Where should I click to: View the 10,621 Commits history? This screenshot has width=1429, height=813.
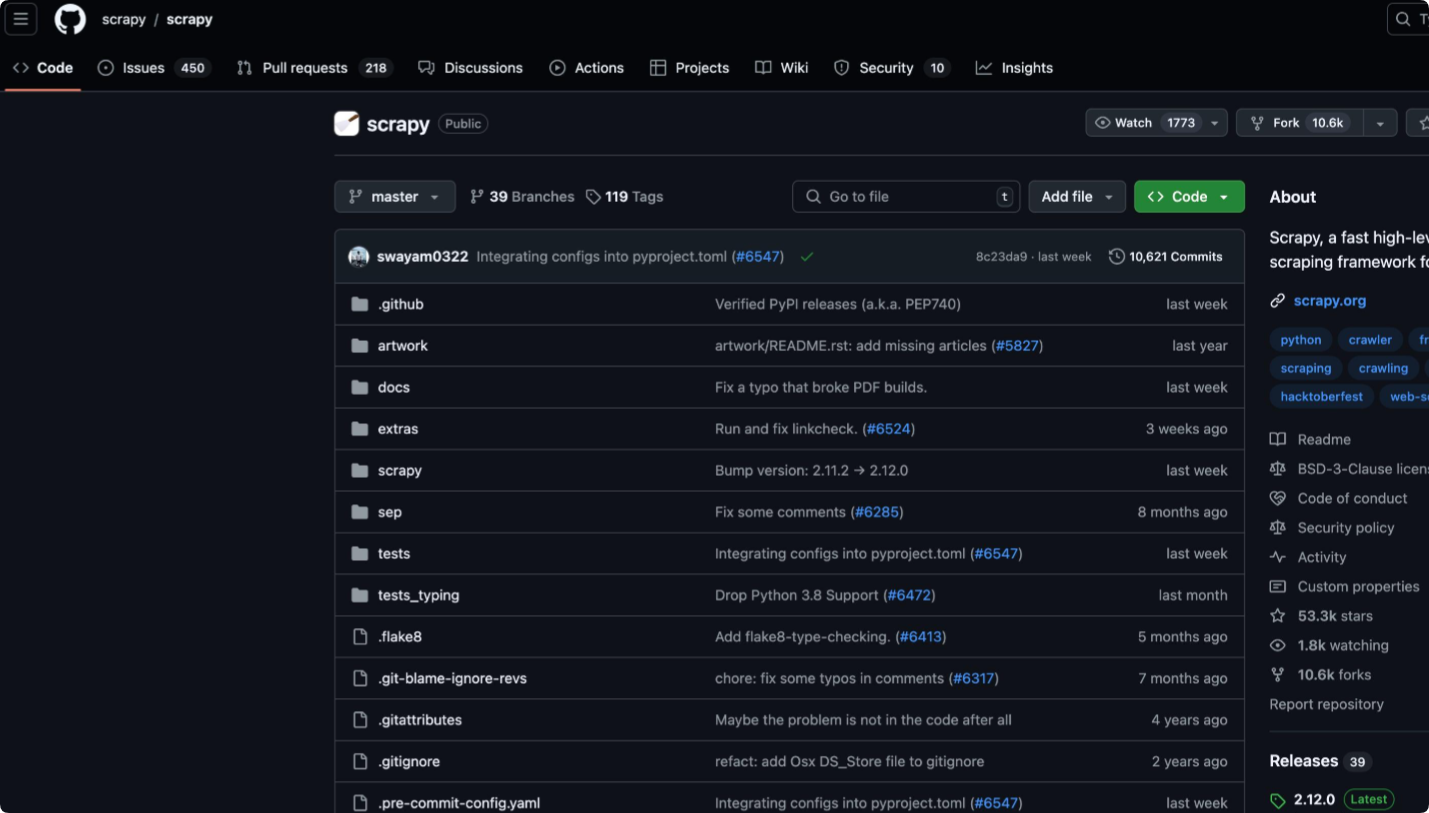click(1166, 257)
